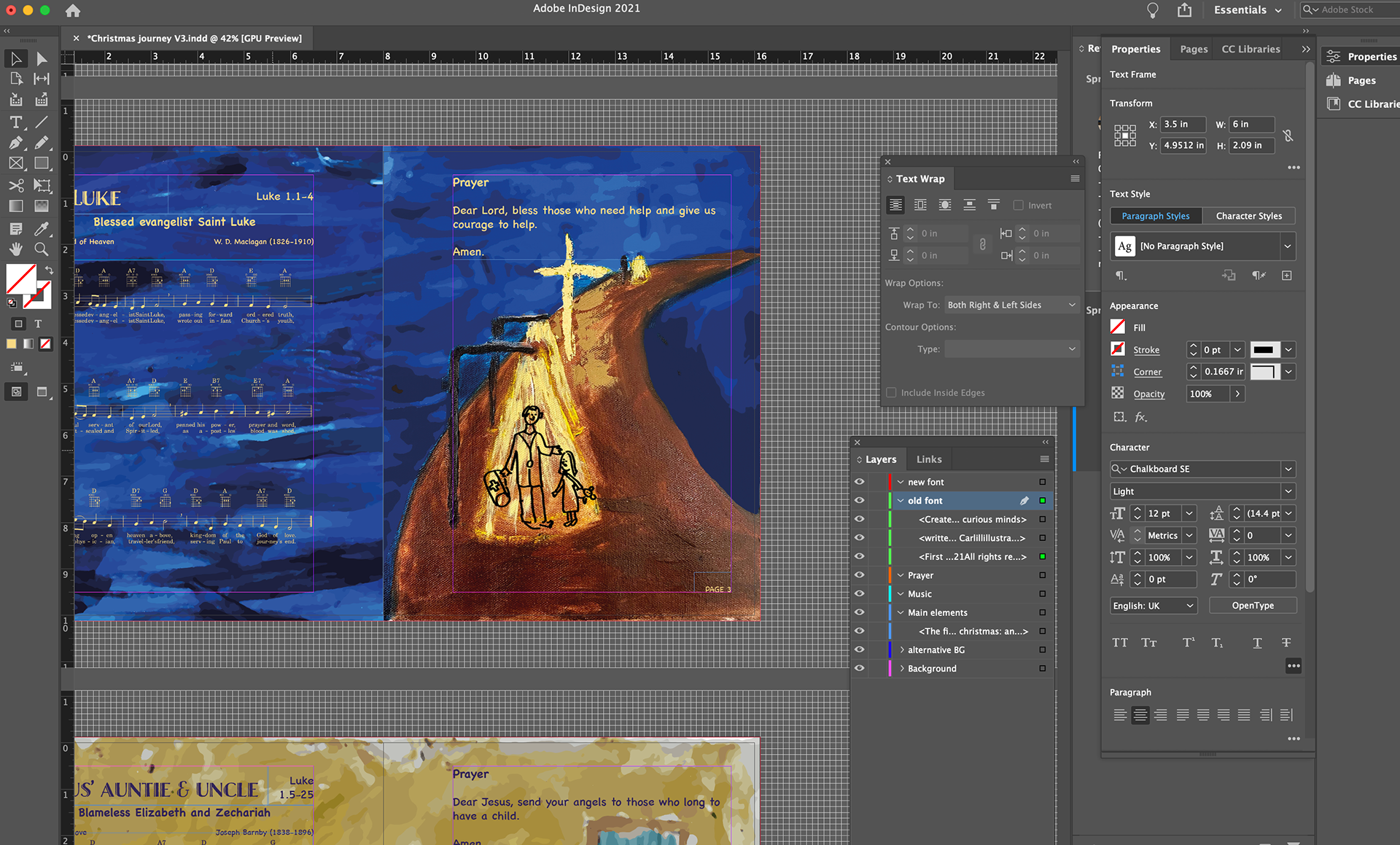This screenshot has height=845, width=1400.
Task: Select the Hand tool
Action: click(x=16, y=249)
